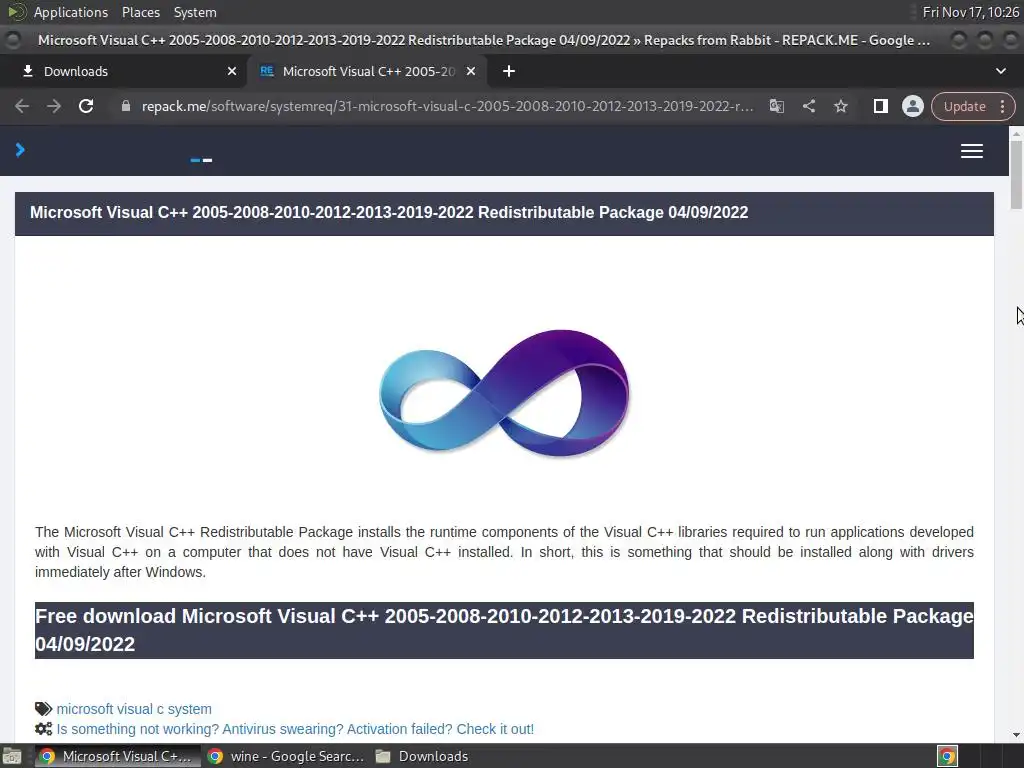Viewport: 1024px width, 768px height.
Task: Open the Applications menu
Action: (x=71, y=12)
